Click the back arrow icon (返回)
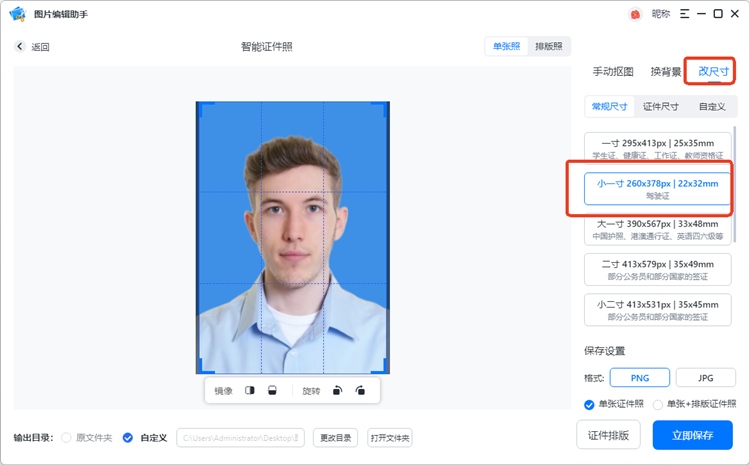 (x=20, y=47)
